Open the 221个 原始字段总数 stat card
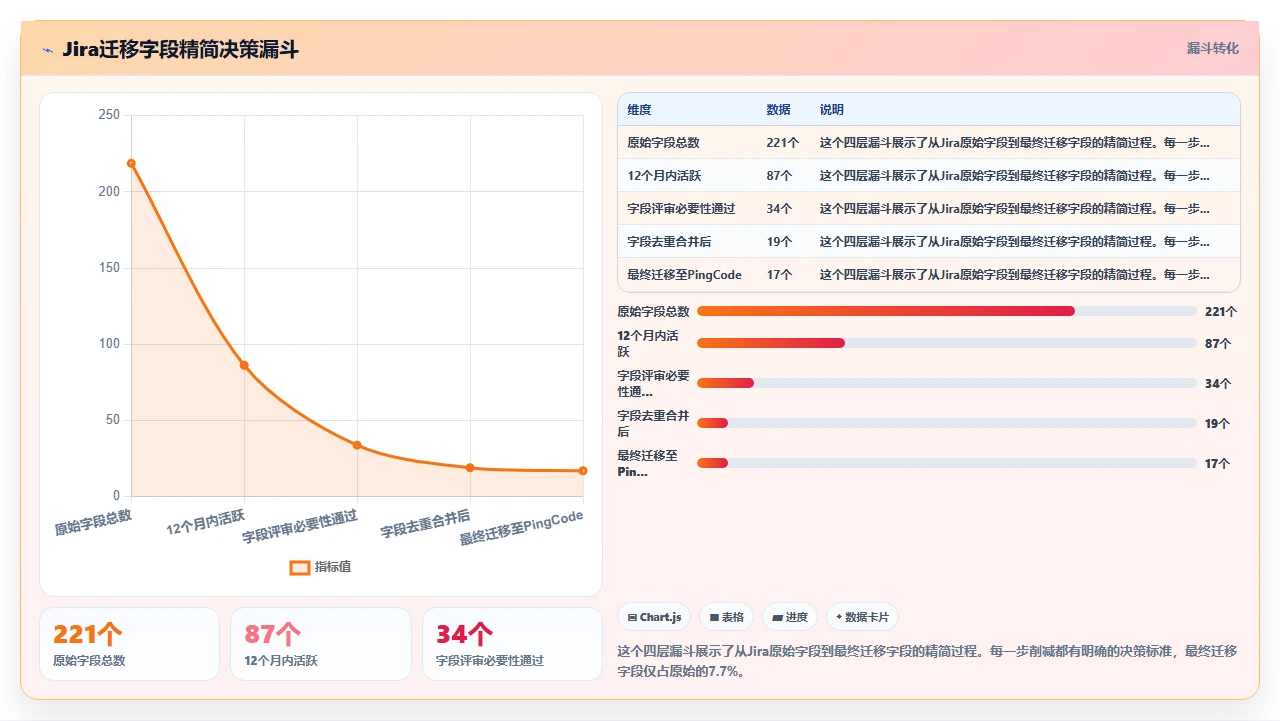This screenshot has width=1280, height=721. [x=129, y=644]
